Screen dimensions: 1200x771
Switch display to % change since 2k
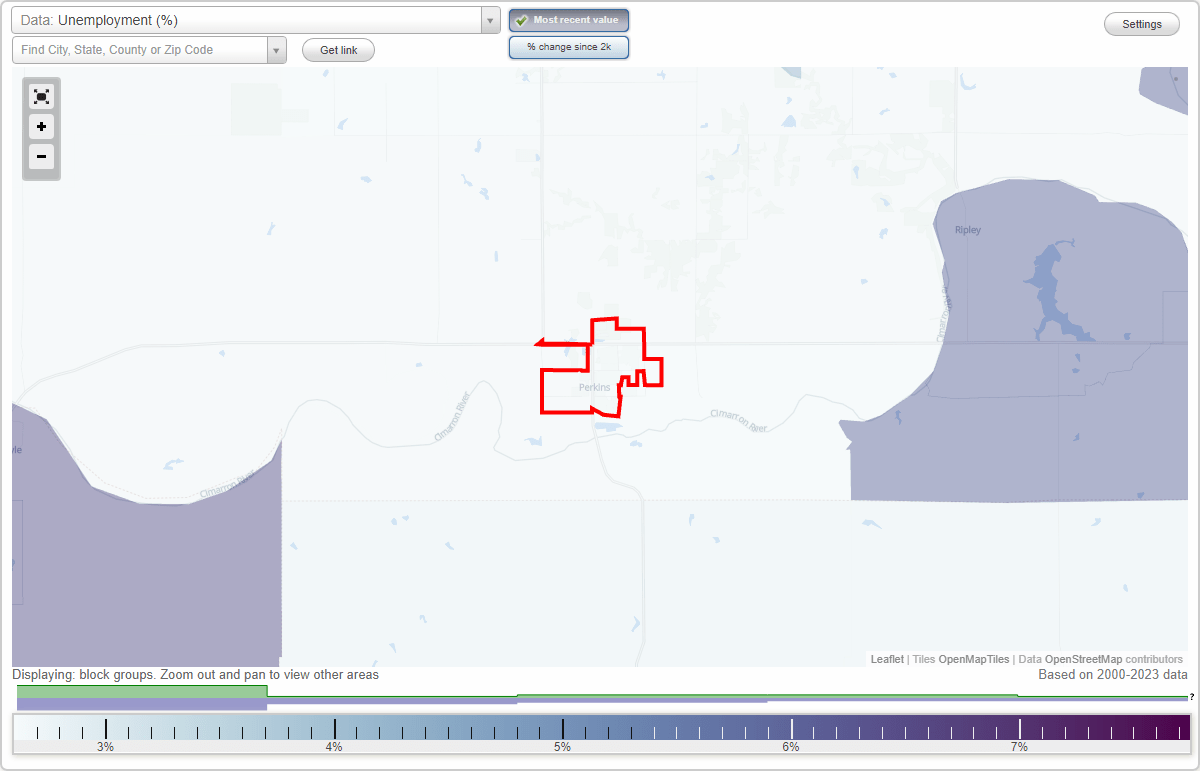(569, 46)
